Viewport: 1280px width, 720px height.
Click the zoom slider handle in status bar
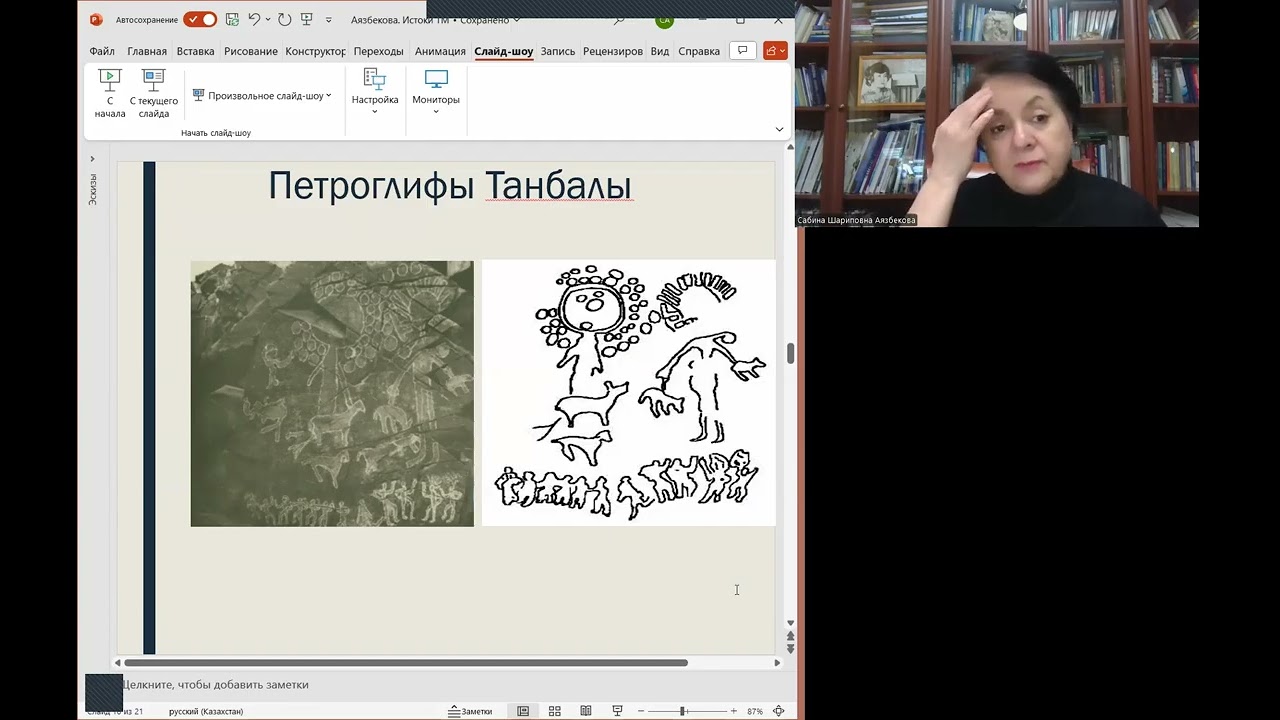tap(683, 711)
